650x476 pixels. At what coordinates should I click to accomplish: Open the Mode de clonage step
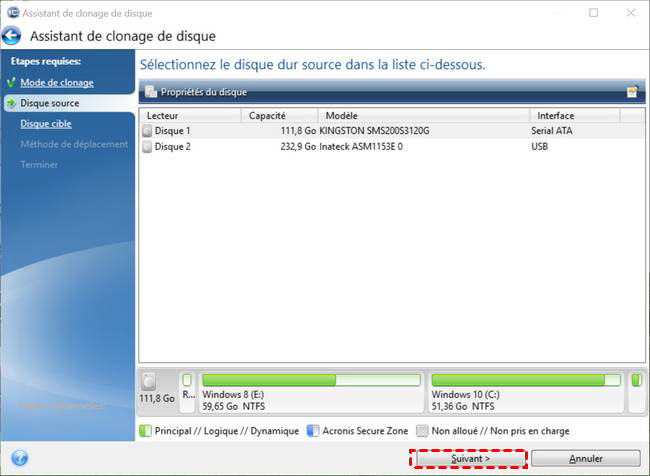point(57,83)
